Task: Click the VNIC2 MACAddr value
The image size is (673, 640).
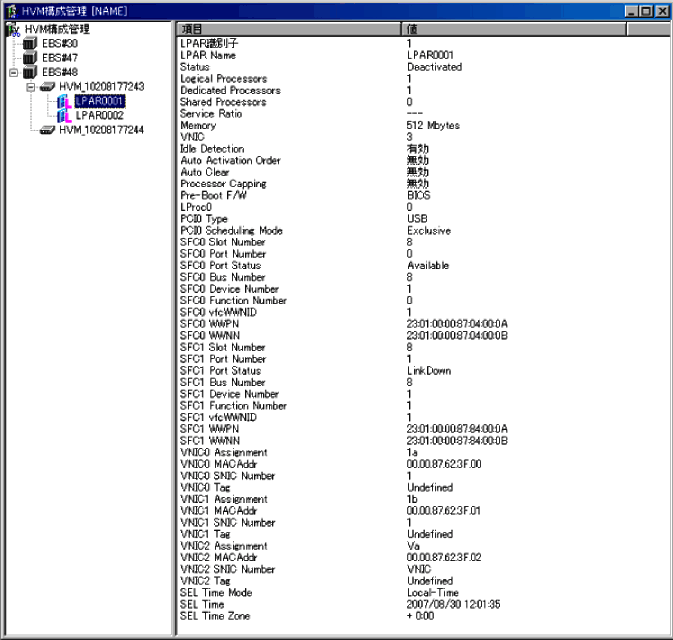Action: point(444,558)
